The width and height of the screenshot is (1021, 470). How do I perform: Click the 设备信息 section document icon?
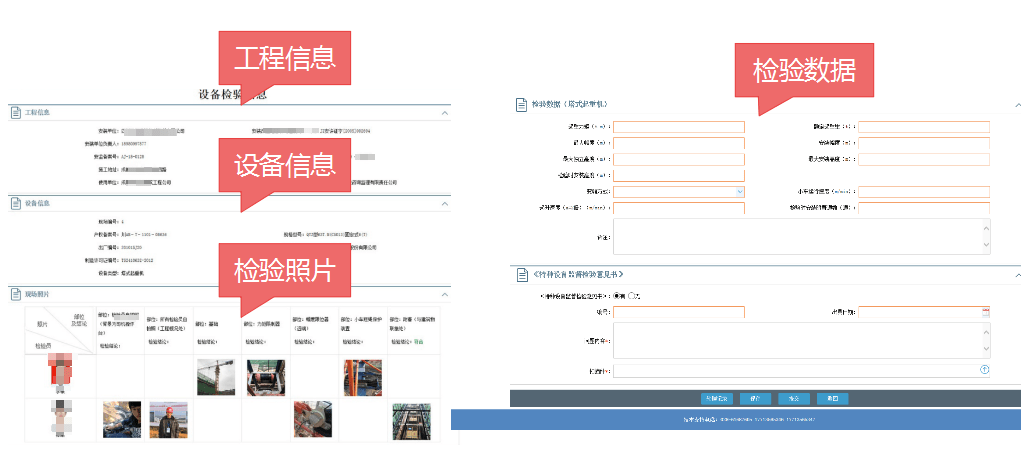15,203
